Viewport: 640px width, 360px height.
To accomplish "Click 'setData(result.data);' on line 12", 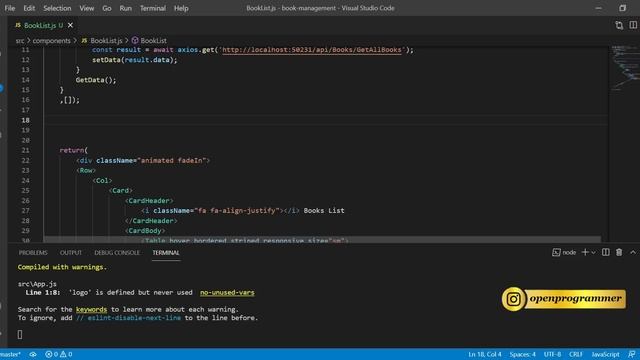I will click(135, 60).
